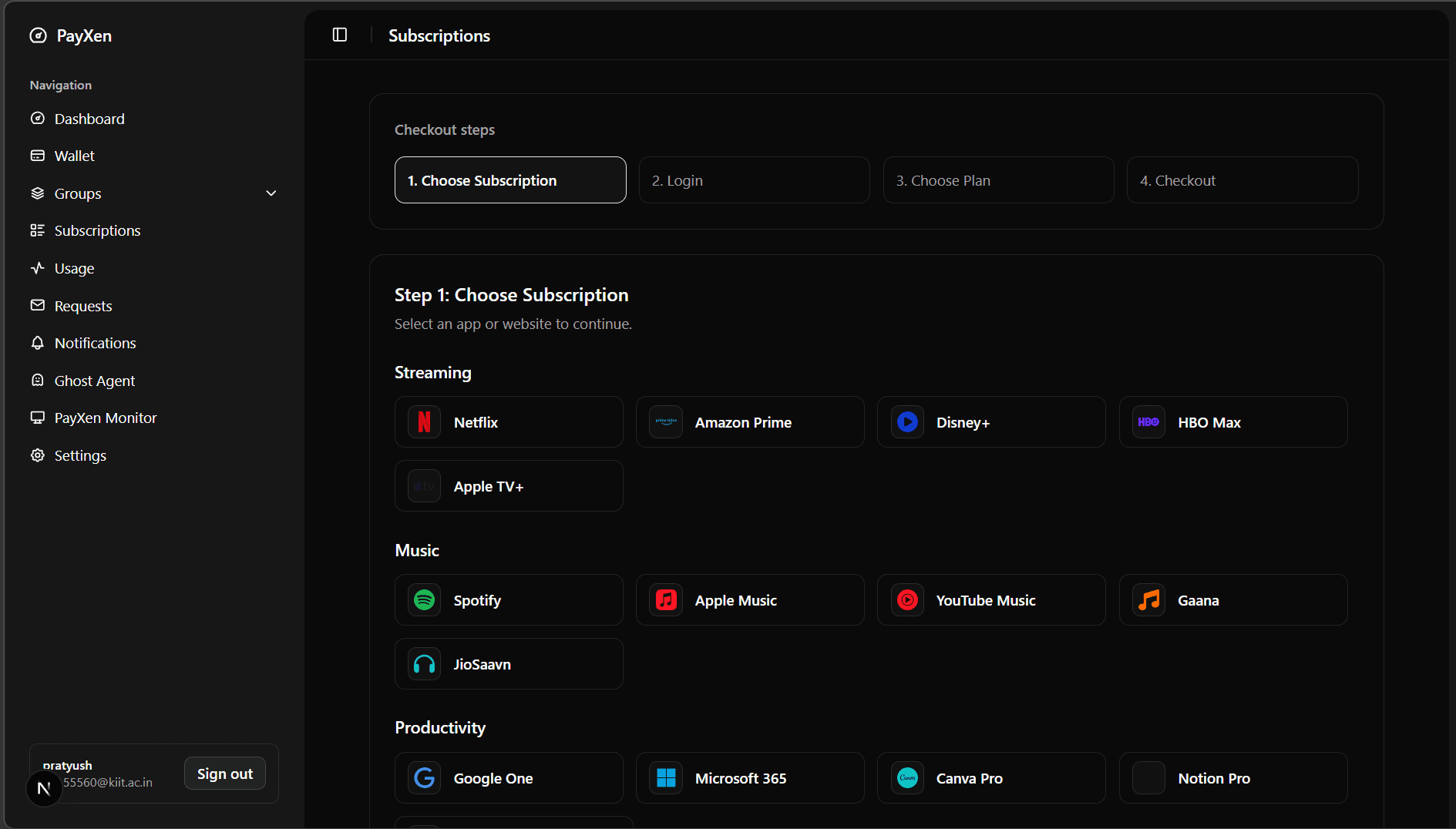Viewport: 1456px width, 829px height.
Task: Click the Notifications bell icon
Action: pos(38,343)
